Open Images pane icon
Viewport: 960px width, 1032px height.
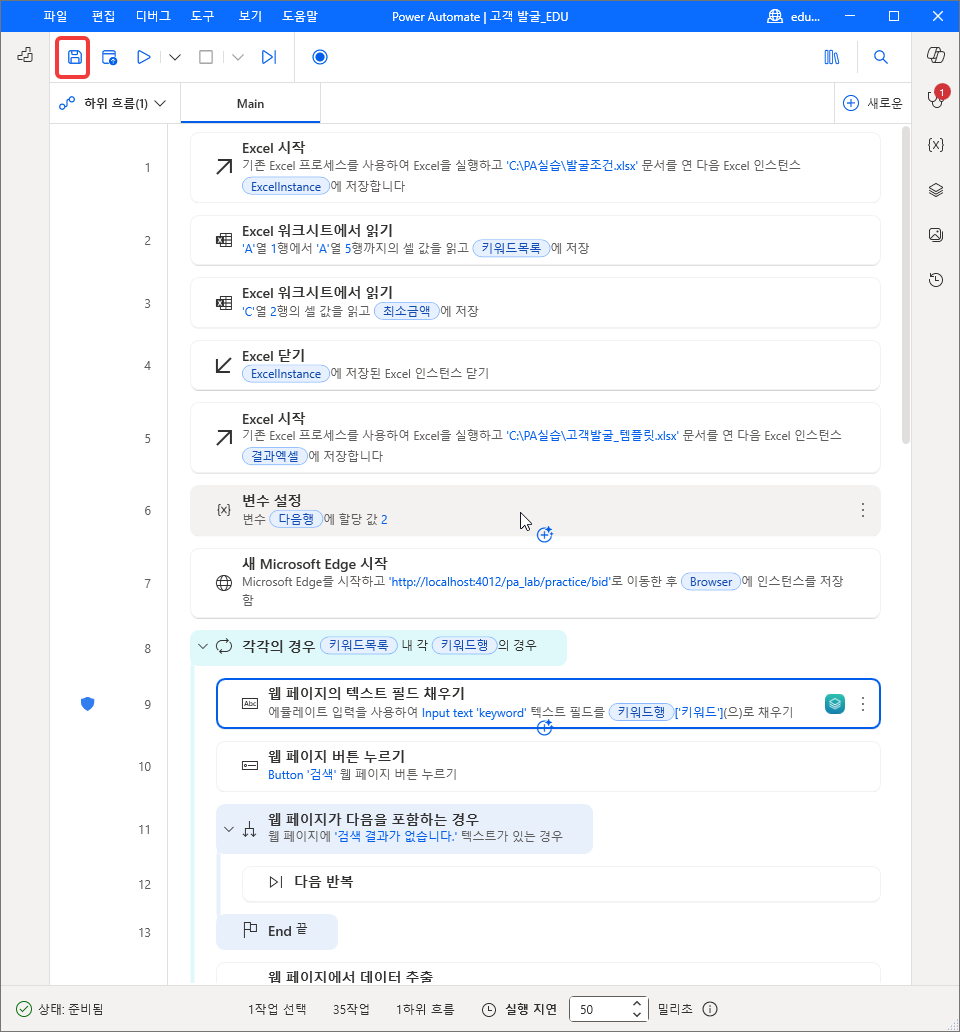936,235
